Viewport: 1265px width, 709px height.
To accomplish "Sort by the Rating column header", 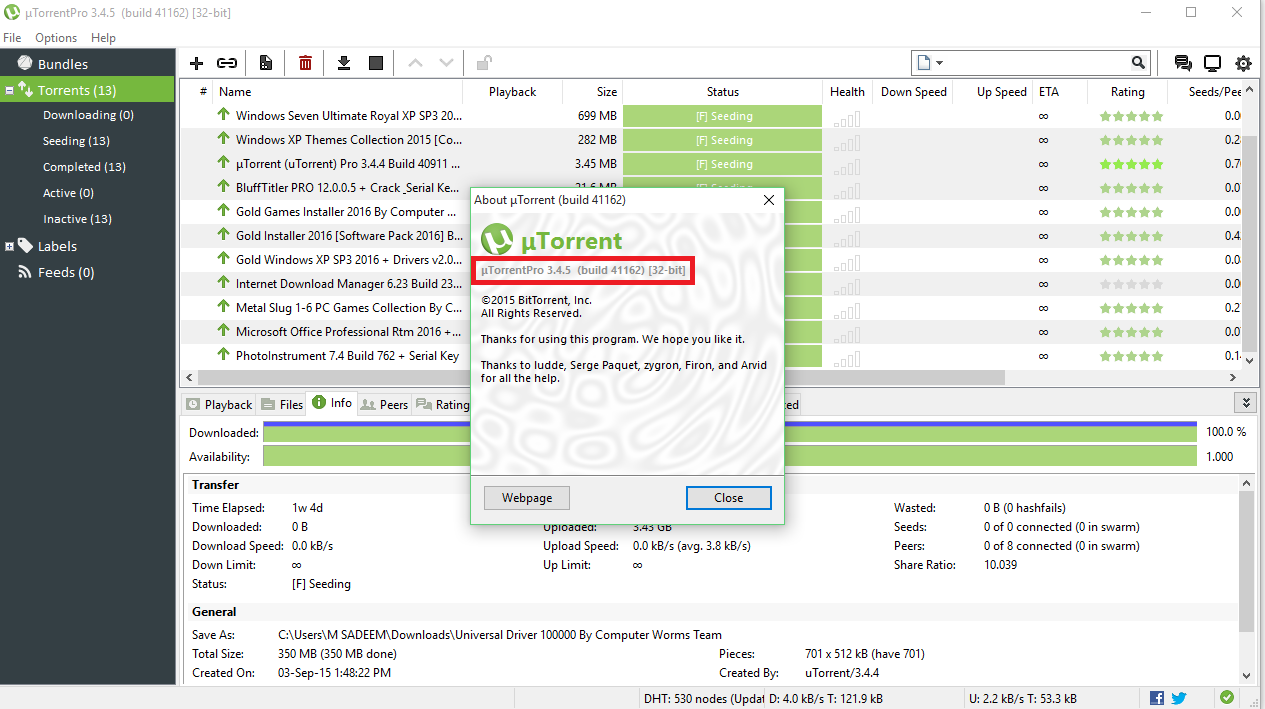I will coord(1127,91).
